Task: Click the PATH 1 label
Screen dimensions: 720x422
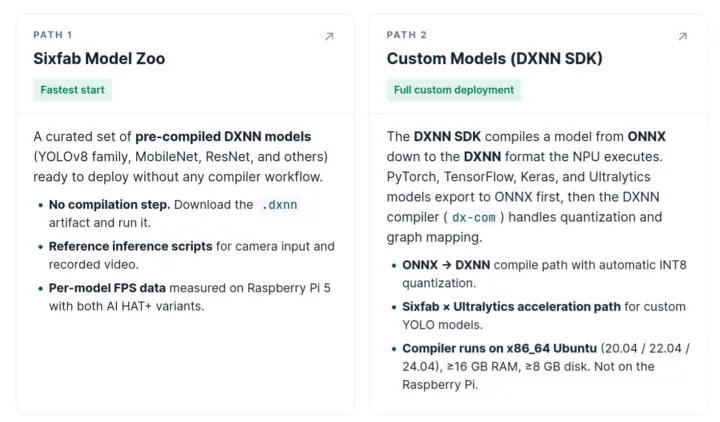Action: [52, 35]
